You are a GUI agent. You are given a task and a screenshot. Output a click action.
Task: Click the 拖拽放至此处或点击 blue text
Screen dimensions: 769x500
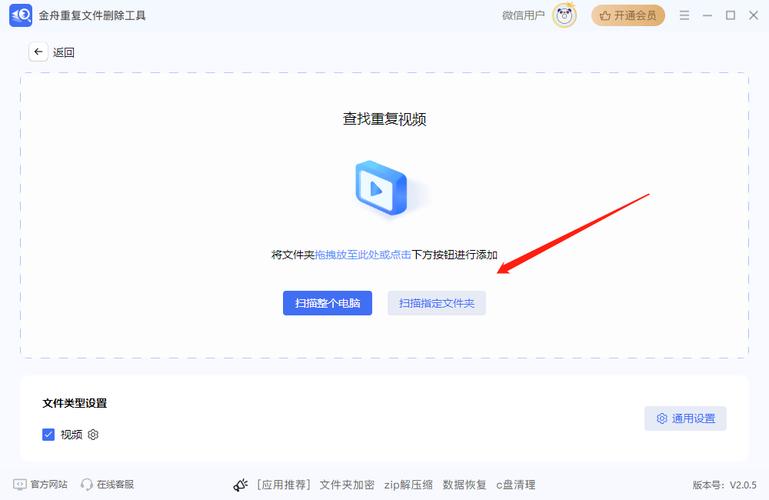(x=363, y=254)
